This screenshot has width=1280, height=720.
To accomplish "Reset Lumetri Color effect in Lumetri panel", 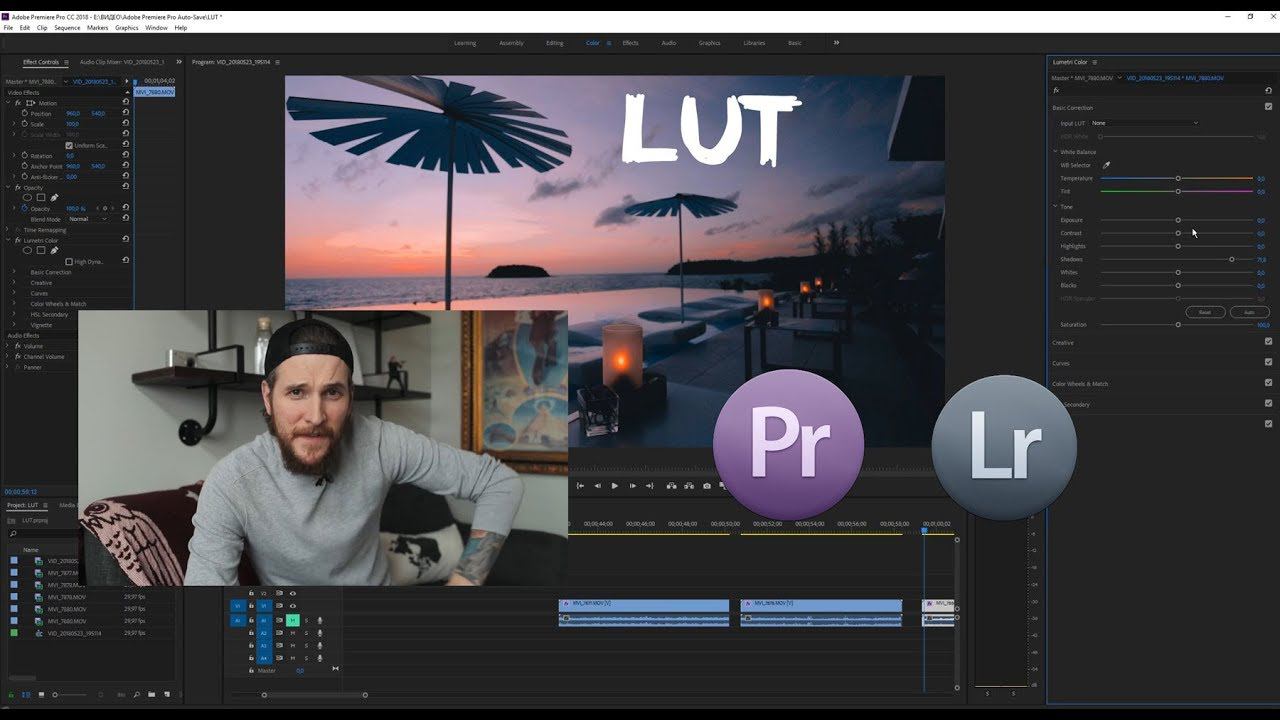I will click(1268, 90).
